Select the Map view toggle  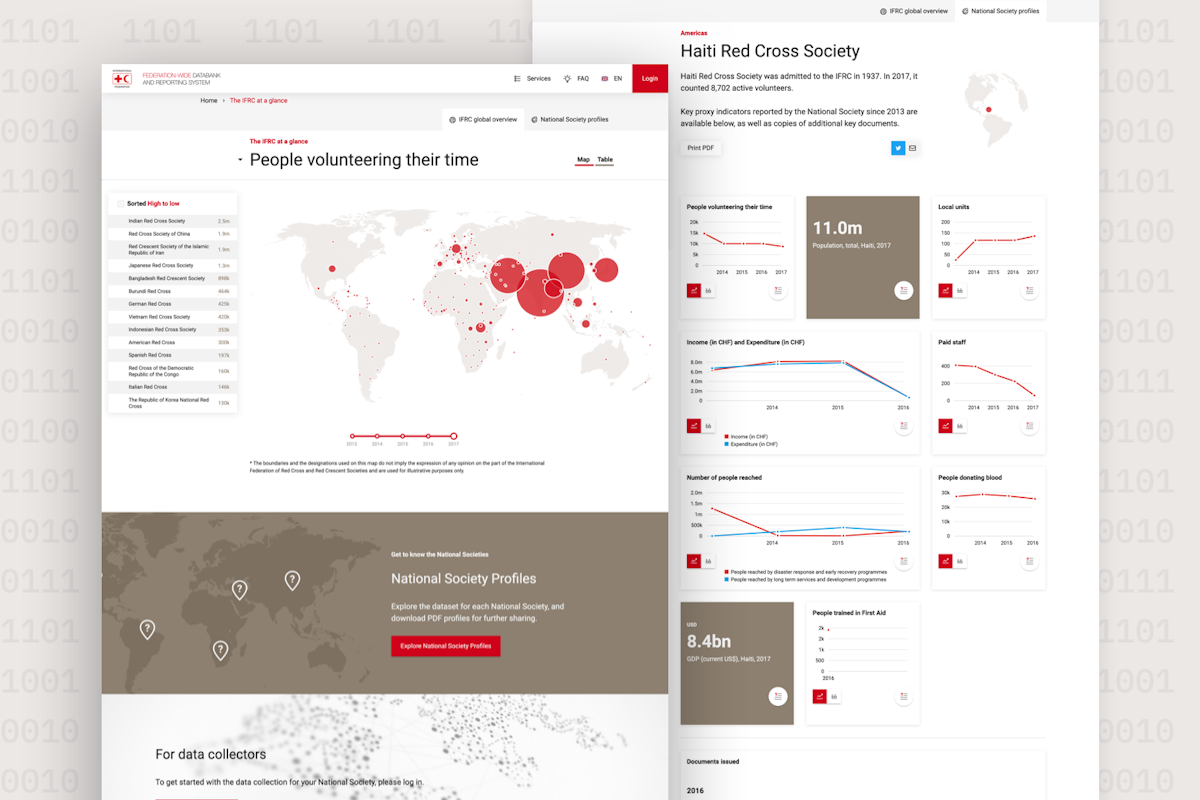583,160
